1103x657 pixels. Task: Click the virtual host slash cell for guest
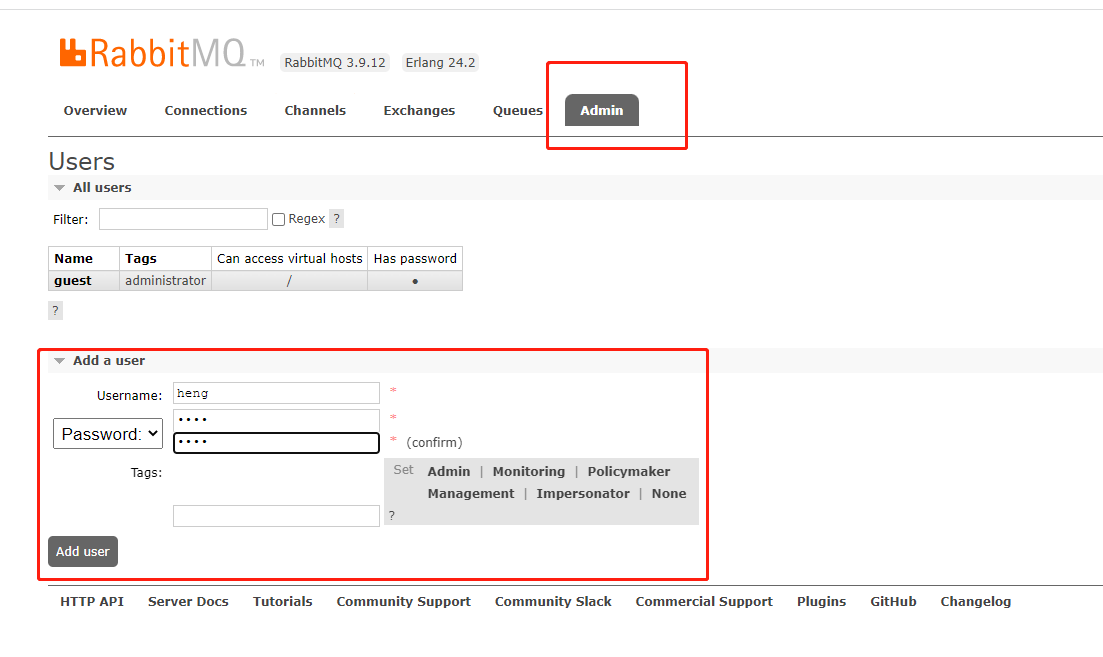(289, 281)
